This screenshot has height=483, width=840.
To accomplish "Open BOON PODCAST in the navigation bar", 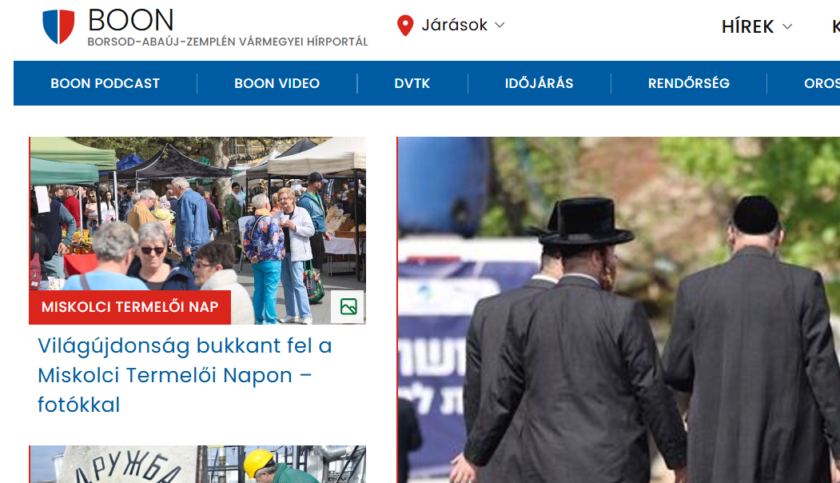I will point(105,84).
